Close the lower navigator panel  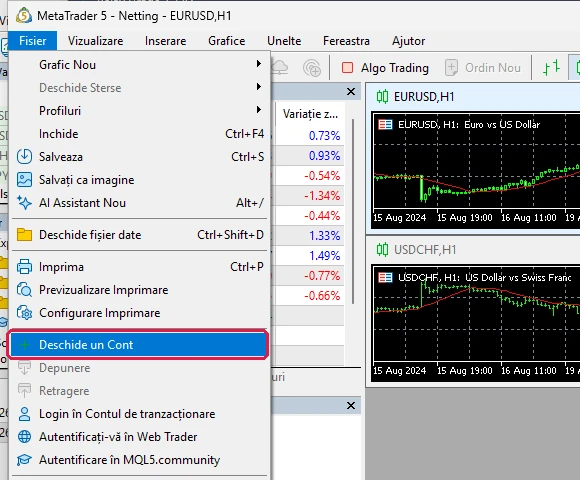pos(351,406)
